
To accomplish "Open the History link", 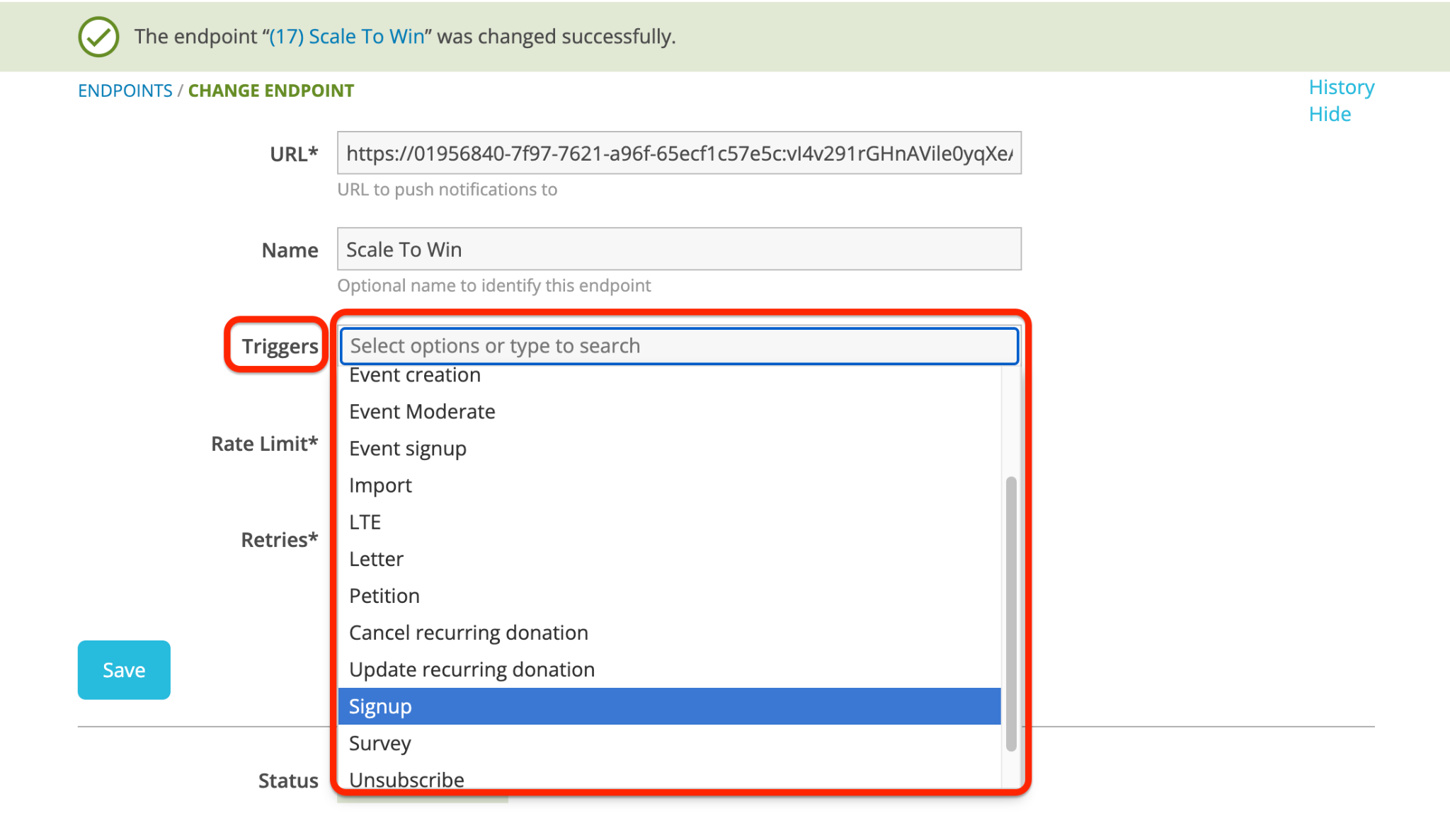I will (x=1341, y=87).
